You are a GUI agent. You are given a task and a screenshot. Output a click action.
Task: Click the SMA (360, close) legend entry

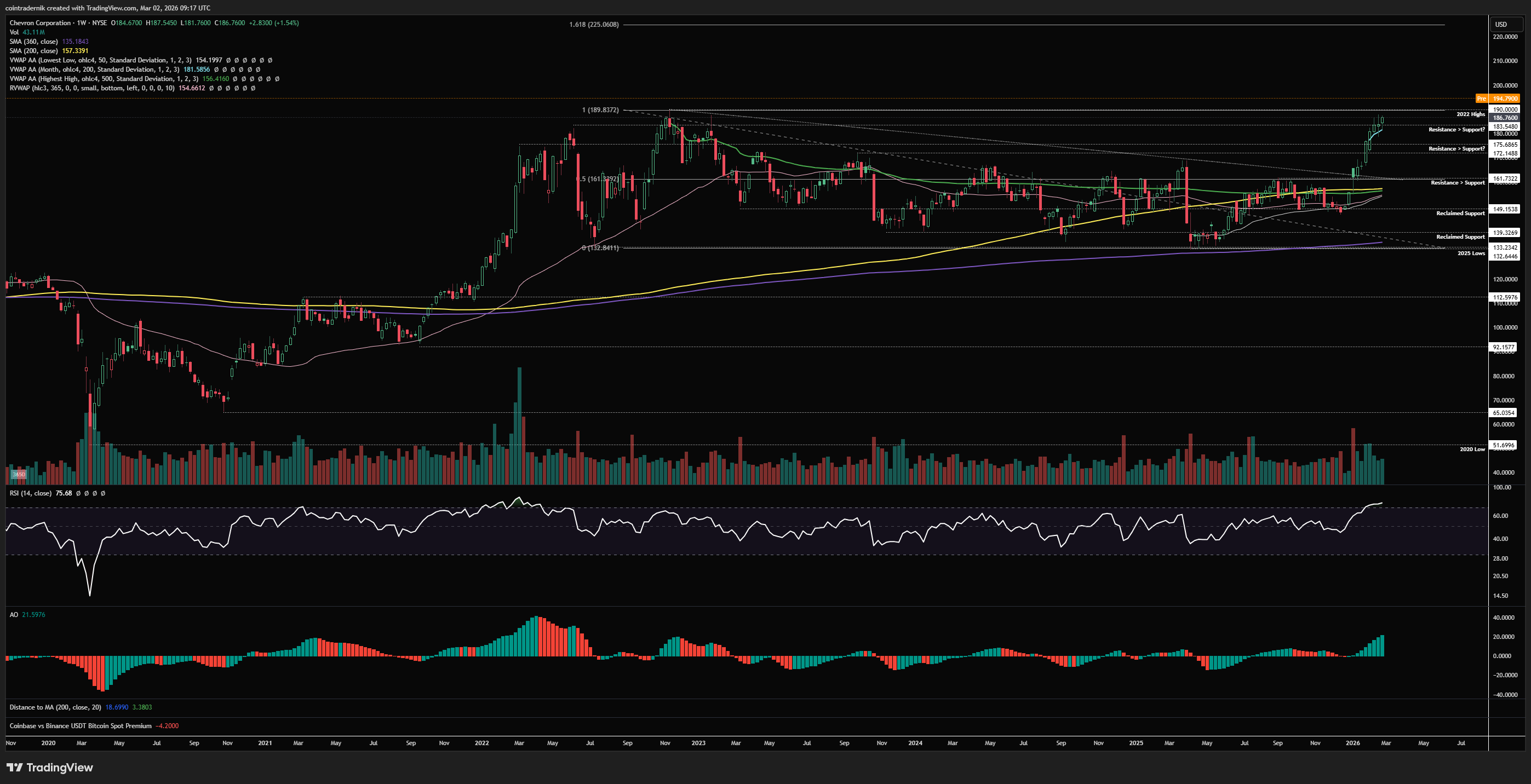coord(34,42)
